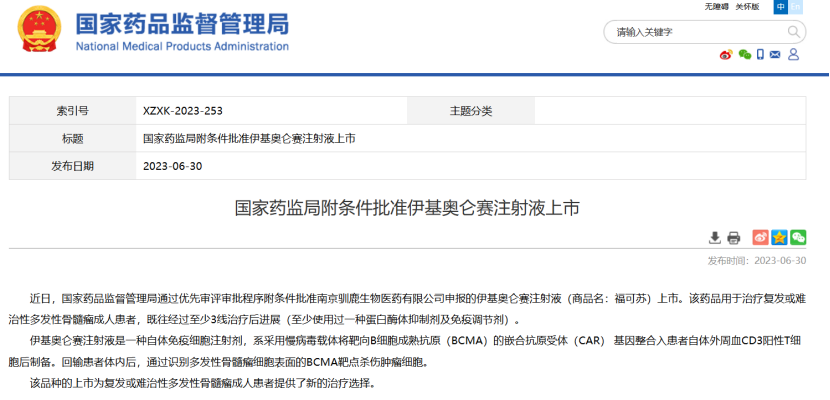Click paragraph line beginning 伊基奥仑赛注射液是一种

[418, 341]
